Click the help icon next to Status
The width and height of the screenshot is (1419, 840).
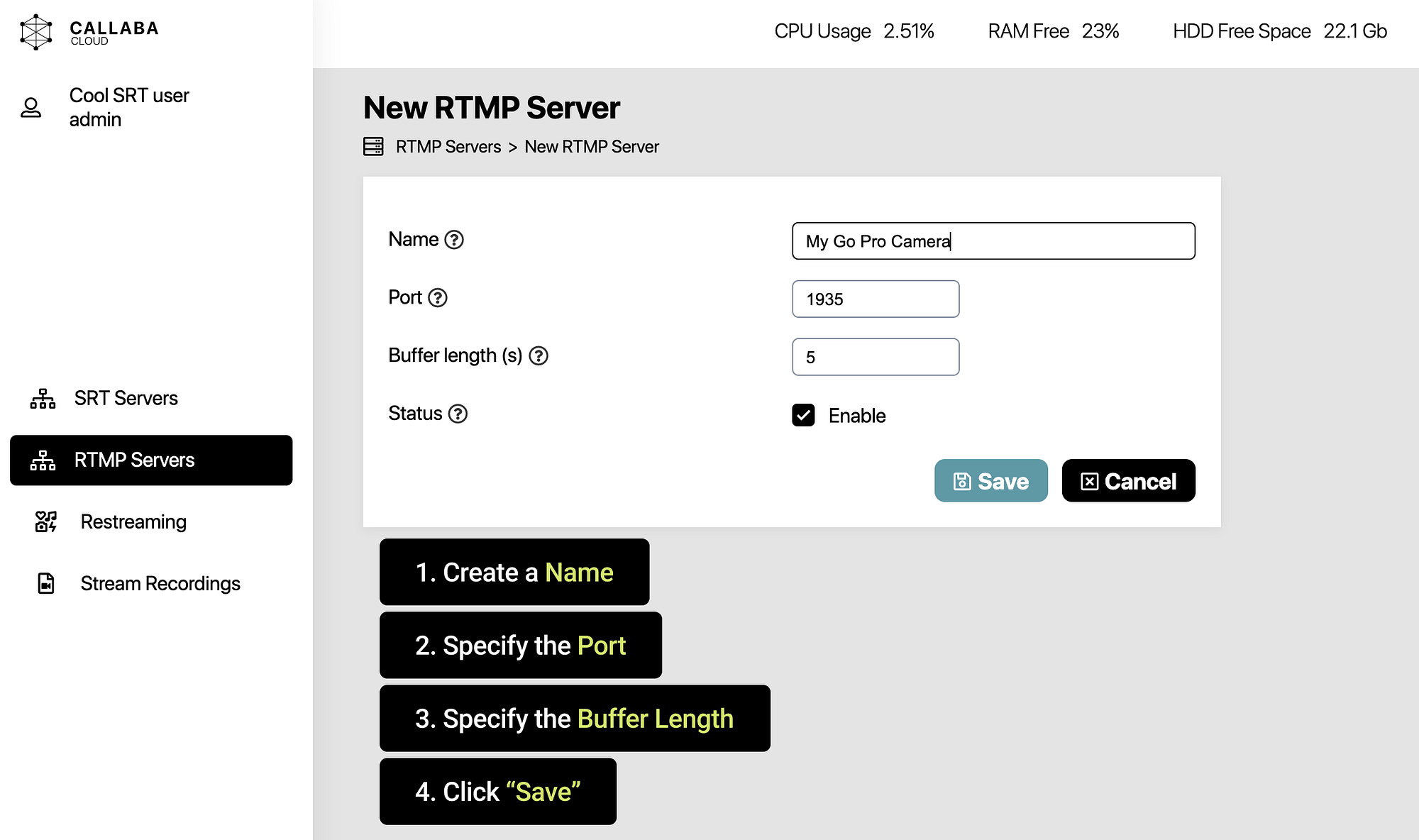pyautogui.click(x=458, y=414)
